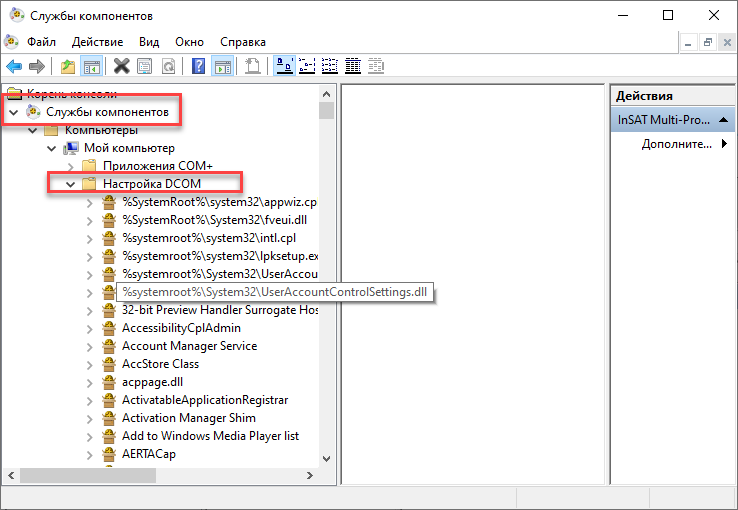738x510 pixels.
Task: Click the tree vertical scrollbar thumb
Action: (x=326, y=111)
